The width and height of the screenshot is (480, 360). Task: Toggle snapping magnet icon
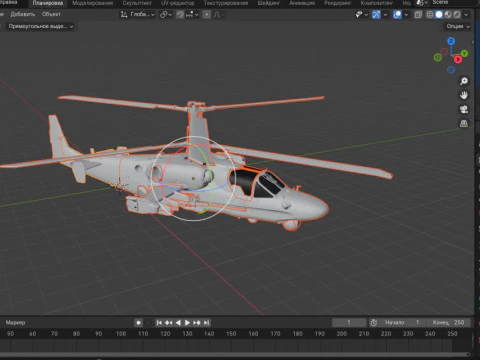(x=180, y=14)
